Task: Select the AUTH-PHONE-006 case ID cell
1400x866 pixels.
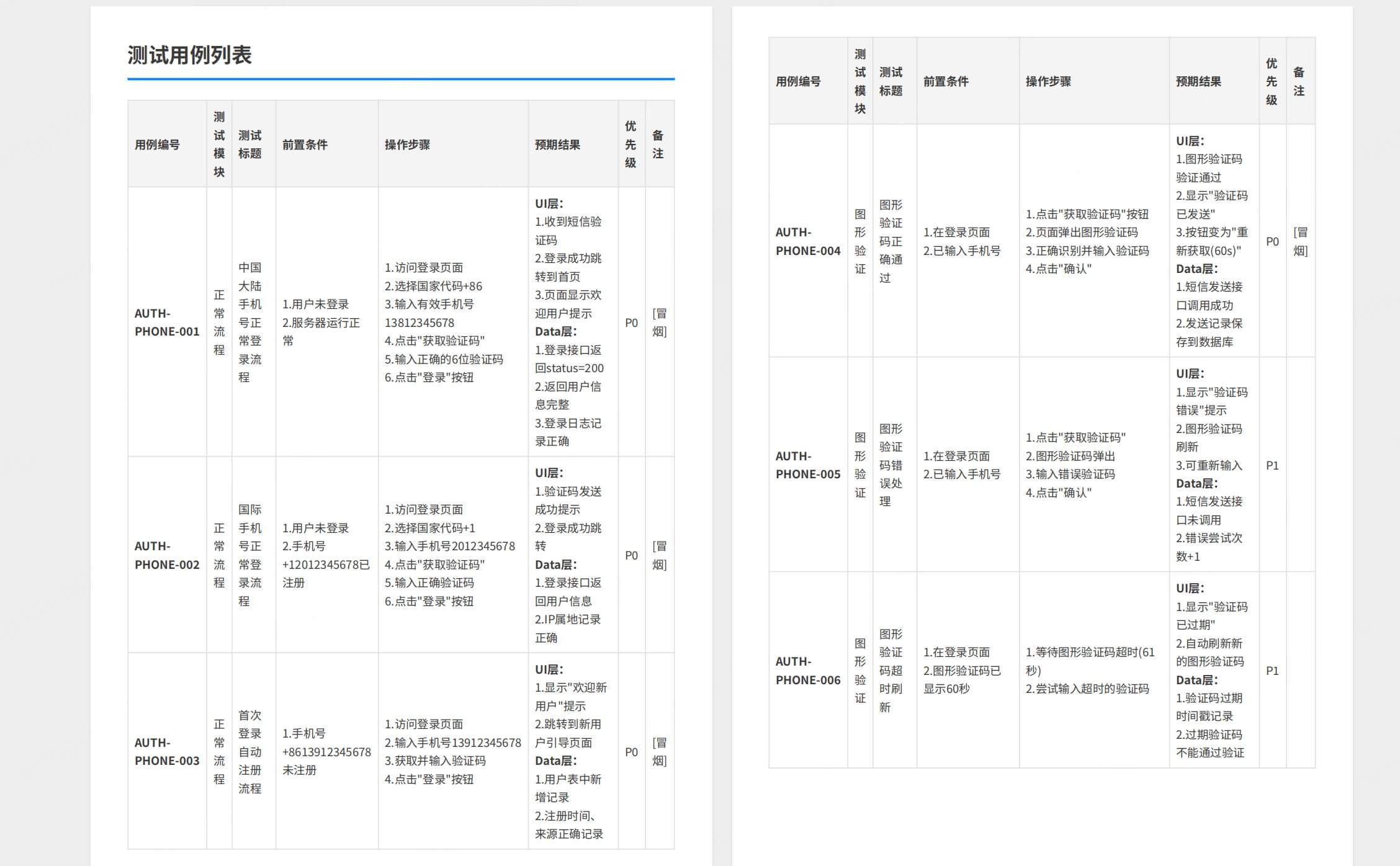Action: click(x=807, y=671)
